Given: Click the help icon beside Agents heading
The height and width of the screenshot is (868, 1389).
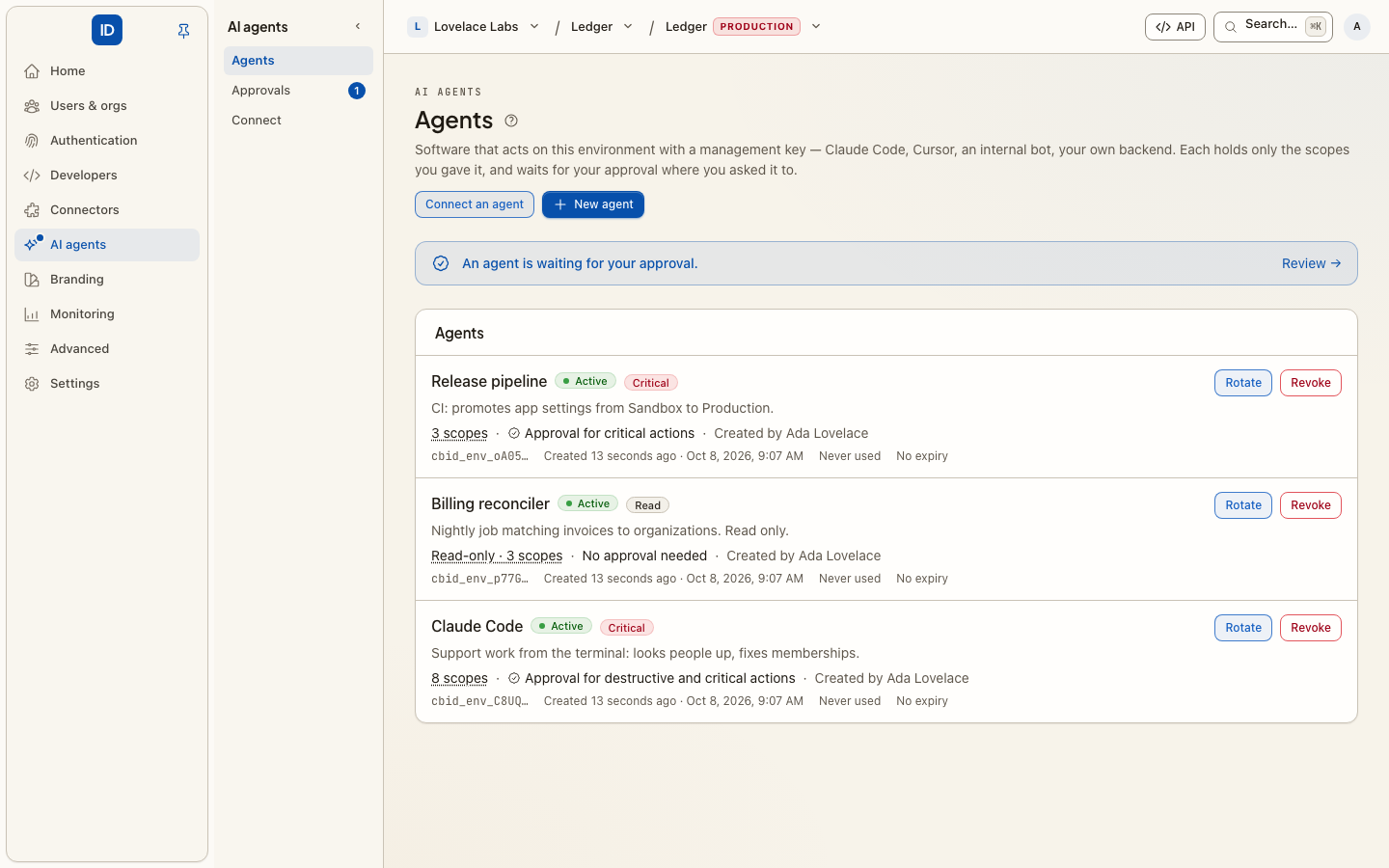Looking at the screenshot, I should click(511, 121).
